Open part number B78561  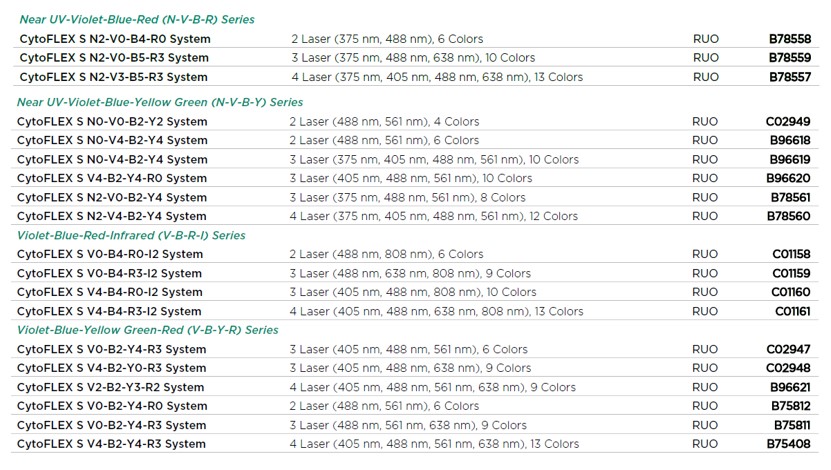coord(789,197)
